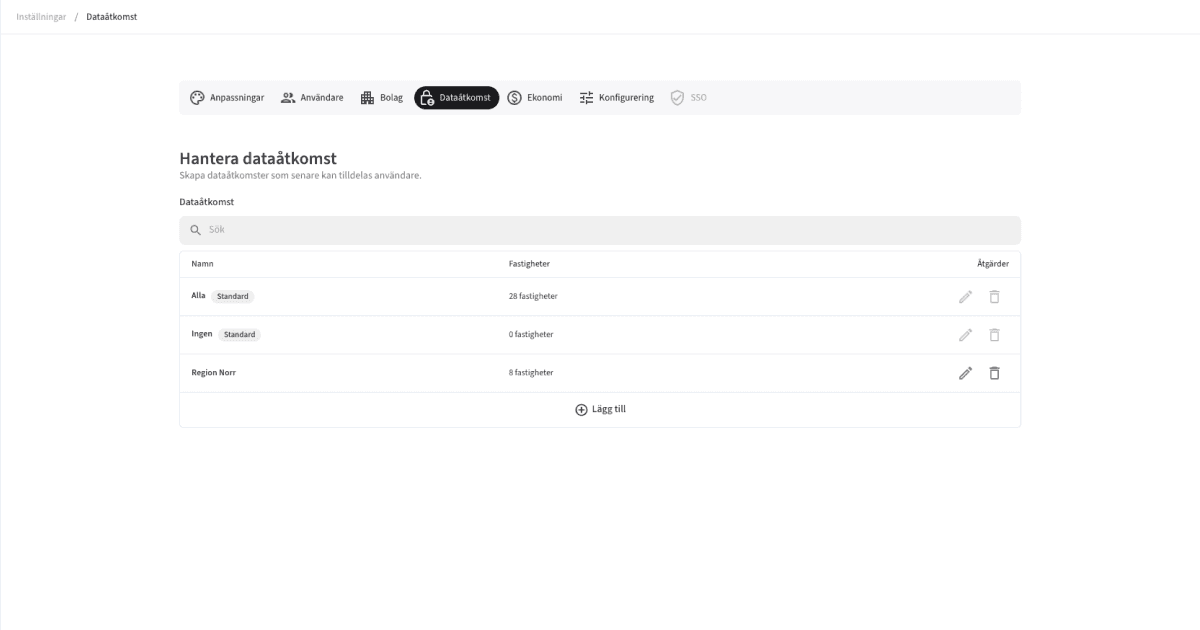Select the Bolag building icon
1200x630 pixels.
pos(365,97)
